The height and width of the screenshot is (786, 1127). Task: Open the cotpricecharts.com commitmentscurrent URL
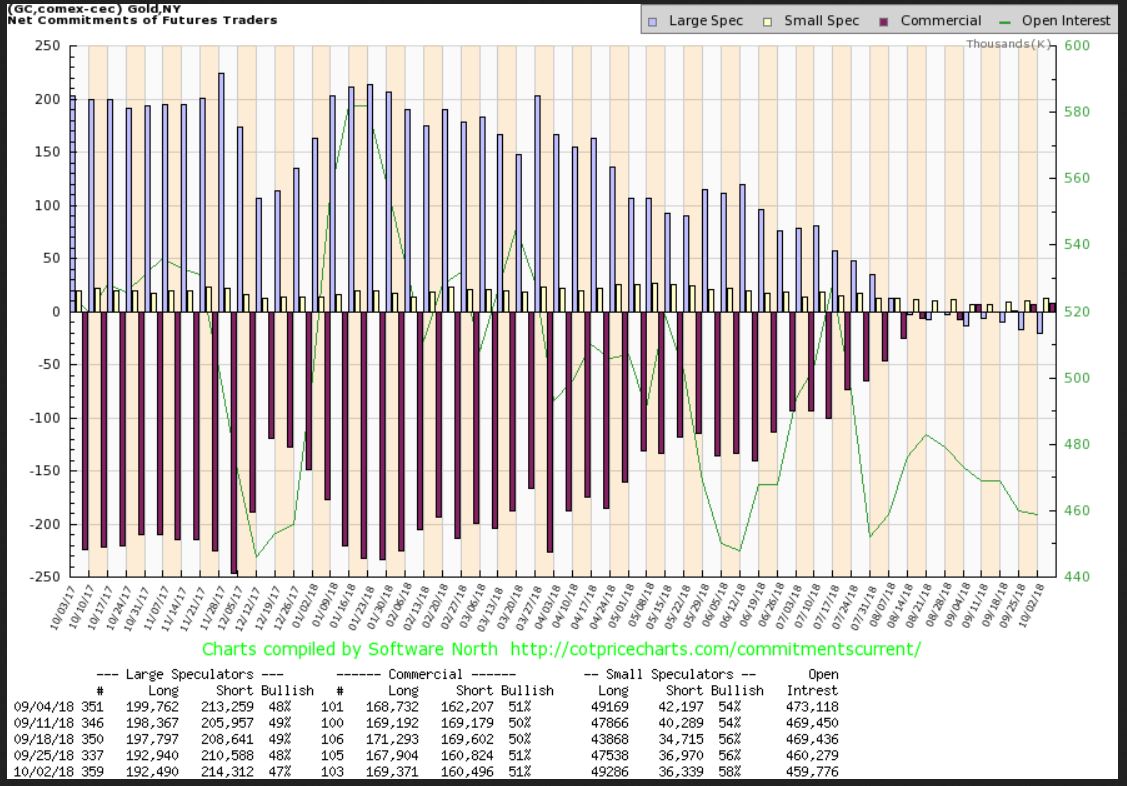point(715,649)
